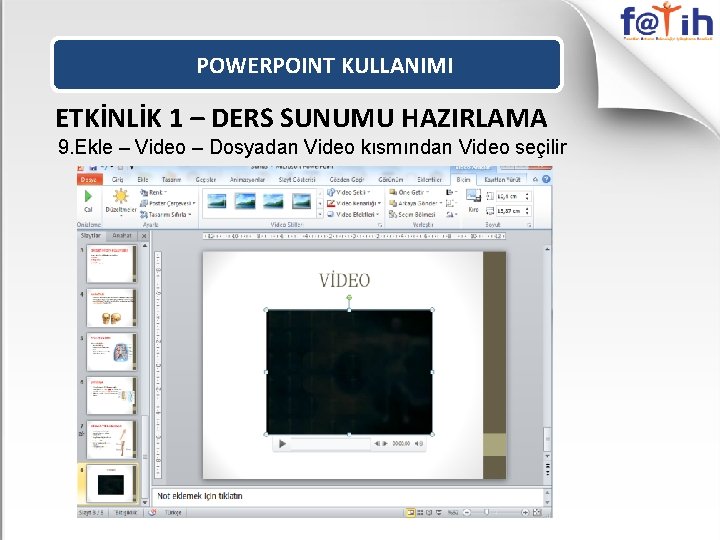Apply the second video style thumbnail
Viewport: 720px width, 540px height.
coord(245,201)
